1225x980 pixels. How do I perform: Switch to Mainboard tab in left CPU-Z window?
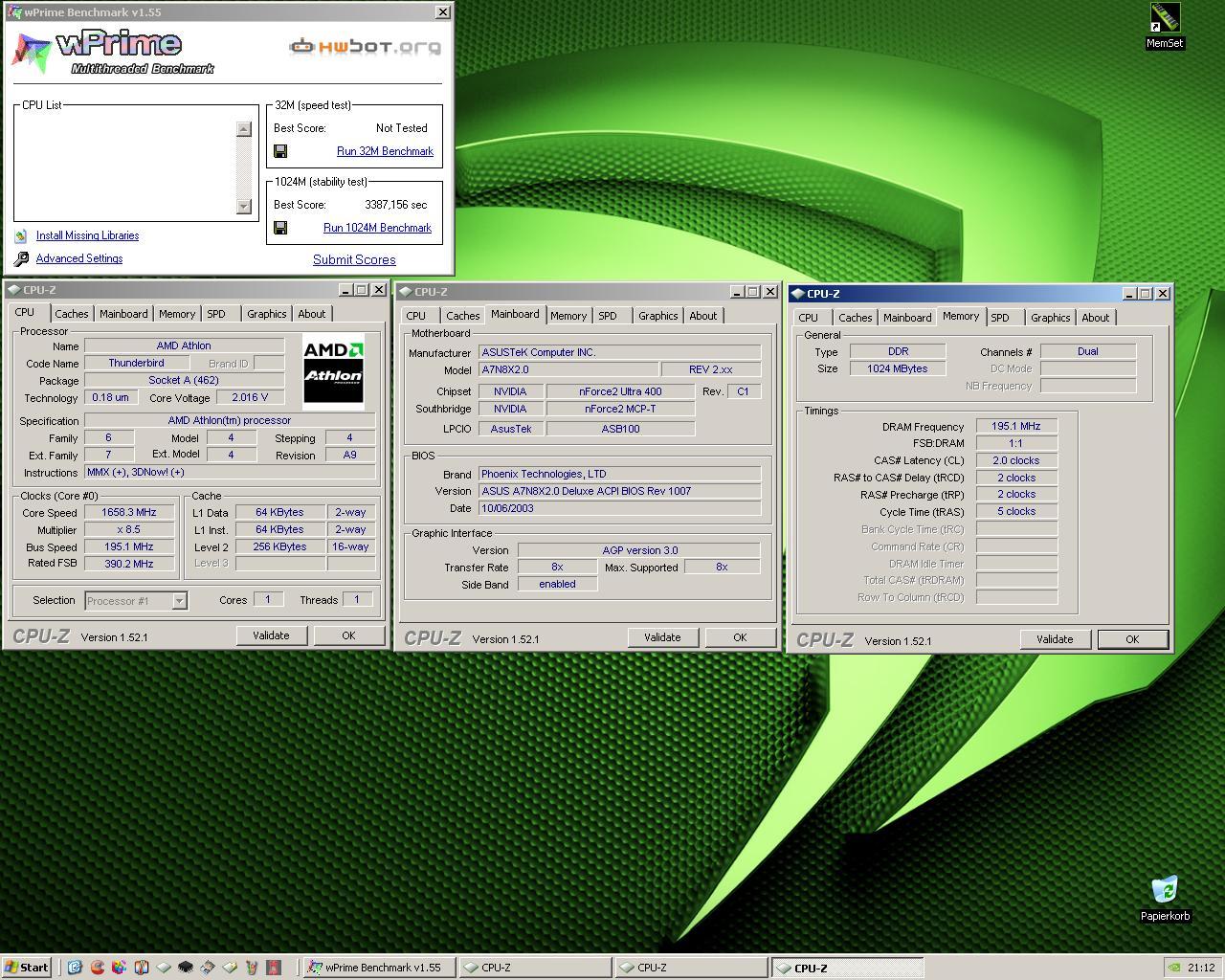pyautogui.click(x=123, y=314)
